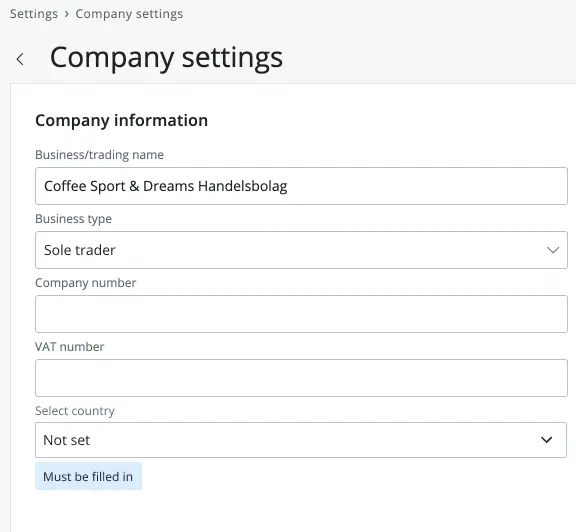Click the Company information heading

122,121
